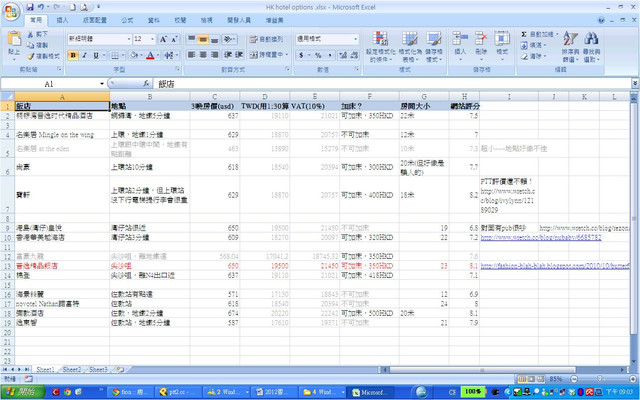Viewport: 640px width, 400px height.
Task: Increase decimal places
Action: click(x=343, y=55)
